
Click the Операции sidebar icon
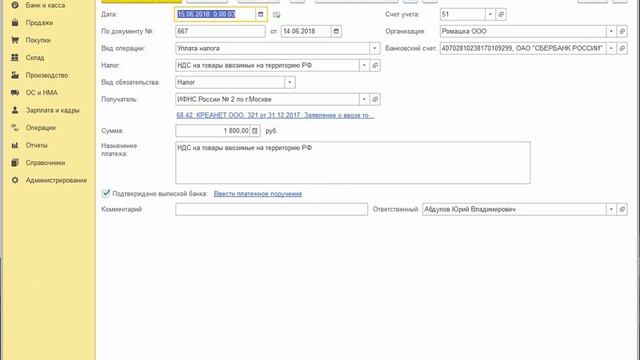click(x=15, y=128)
